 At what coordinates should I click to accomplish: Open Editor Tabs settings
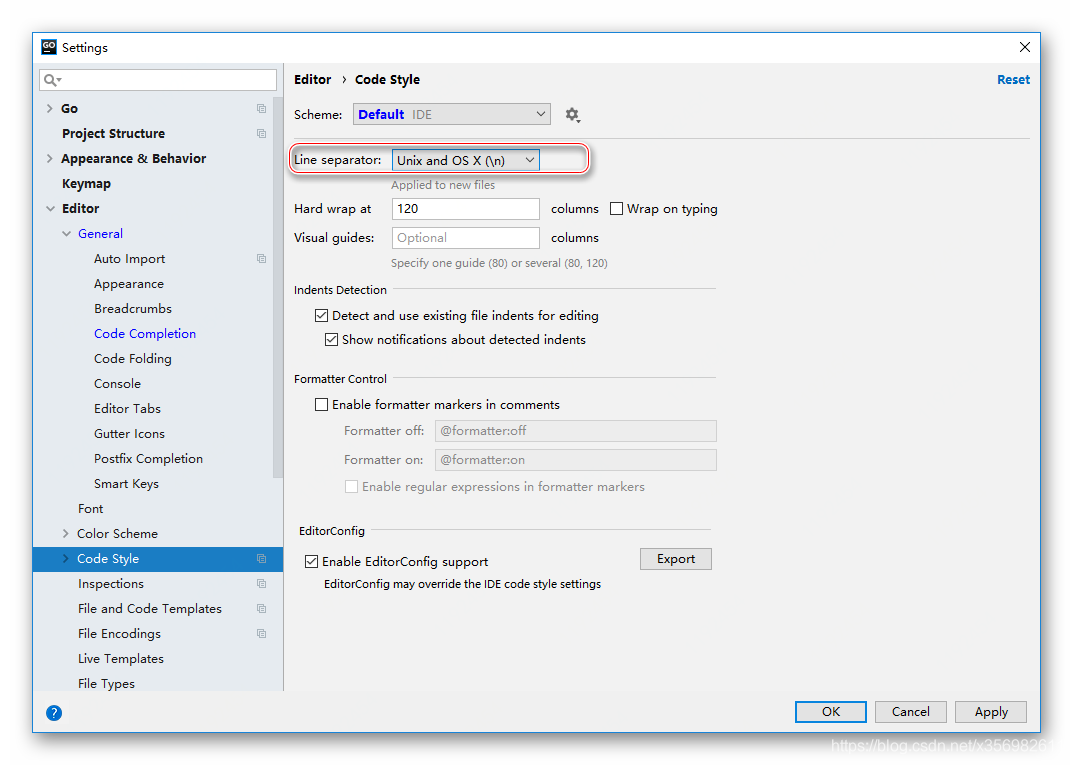coord(127,409)
